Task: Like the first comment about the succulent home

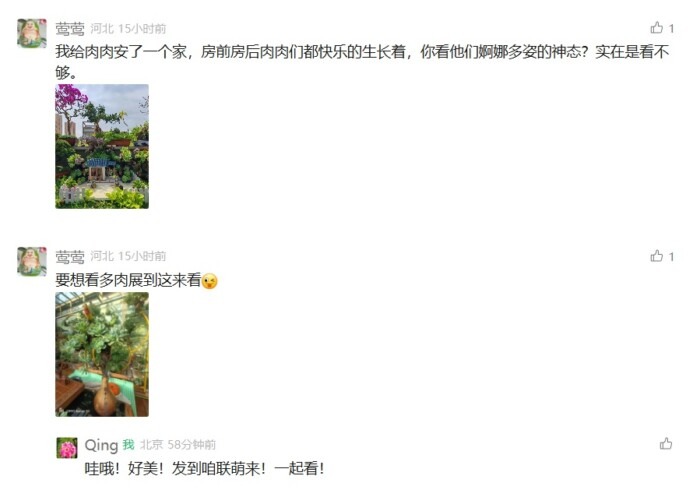Action: click(x=657, y=28)
